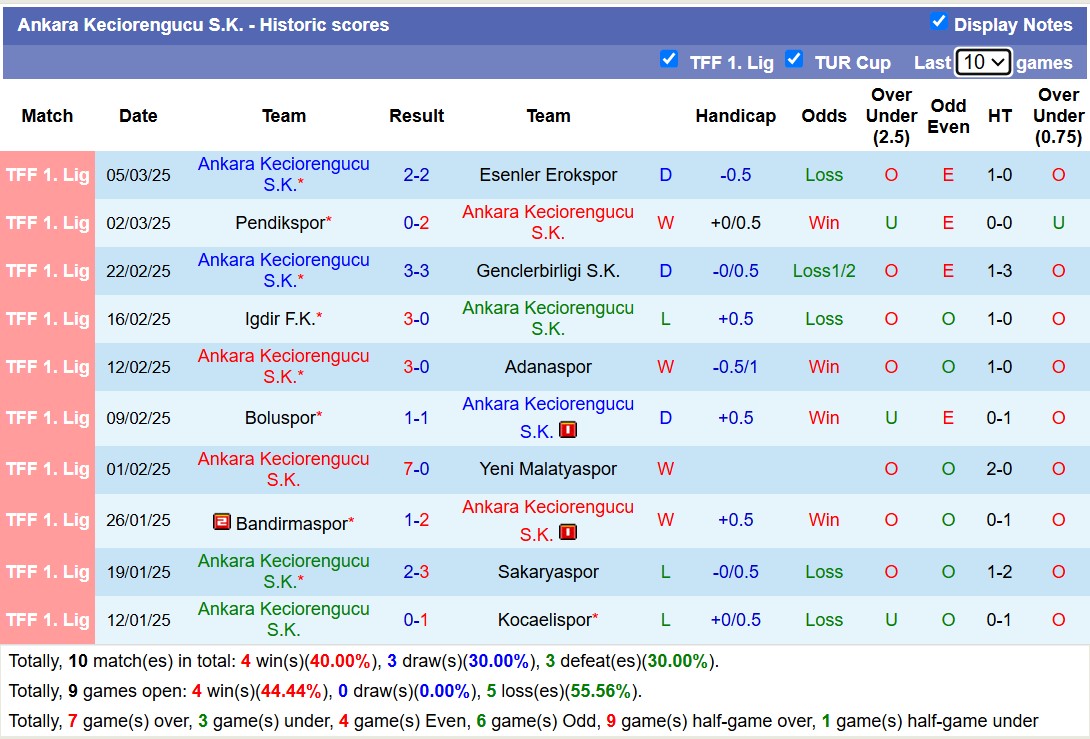Open the Adanaspor team link
This screenshot has height=739, width=1090.
548,367
